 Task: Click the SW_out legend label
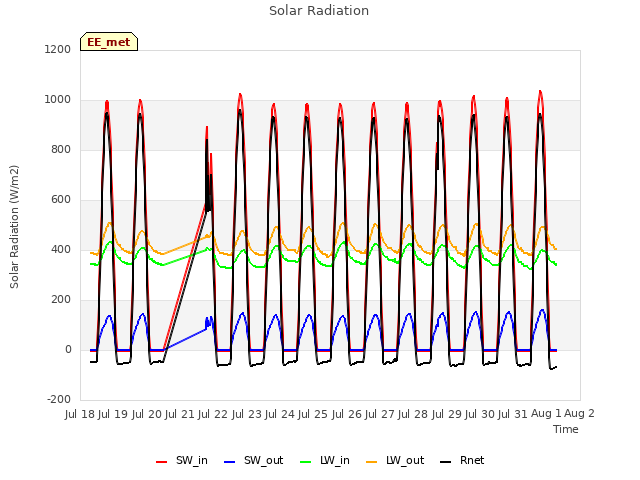pyautogui.click(x=263, y=460)
